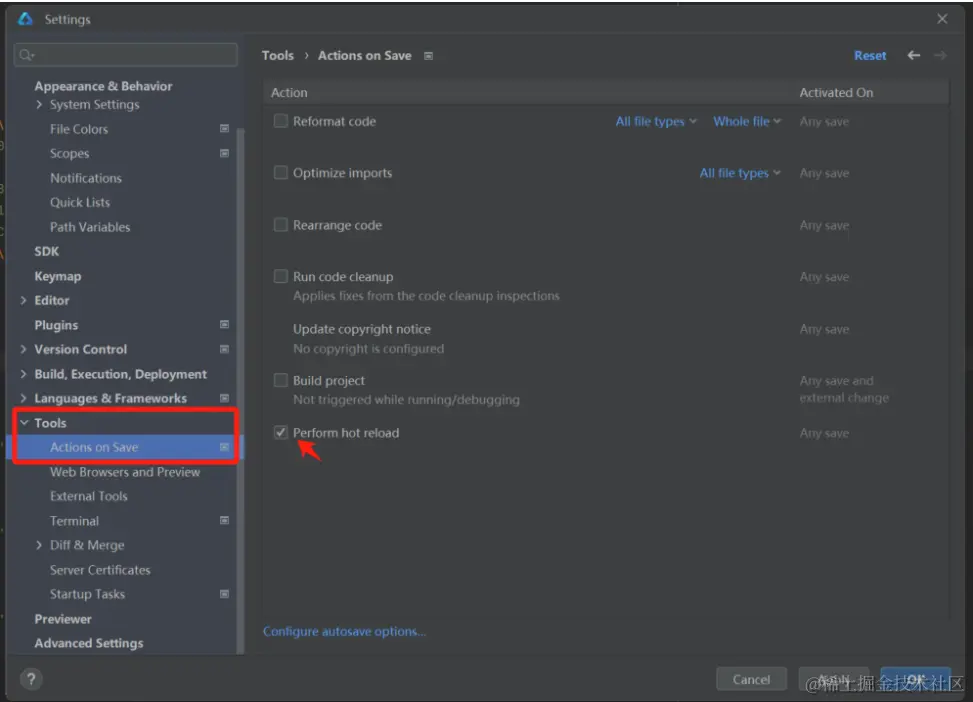Expand Build, Execution, Deployment section

[24, 374]
